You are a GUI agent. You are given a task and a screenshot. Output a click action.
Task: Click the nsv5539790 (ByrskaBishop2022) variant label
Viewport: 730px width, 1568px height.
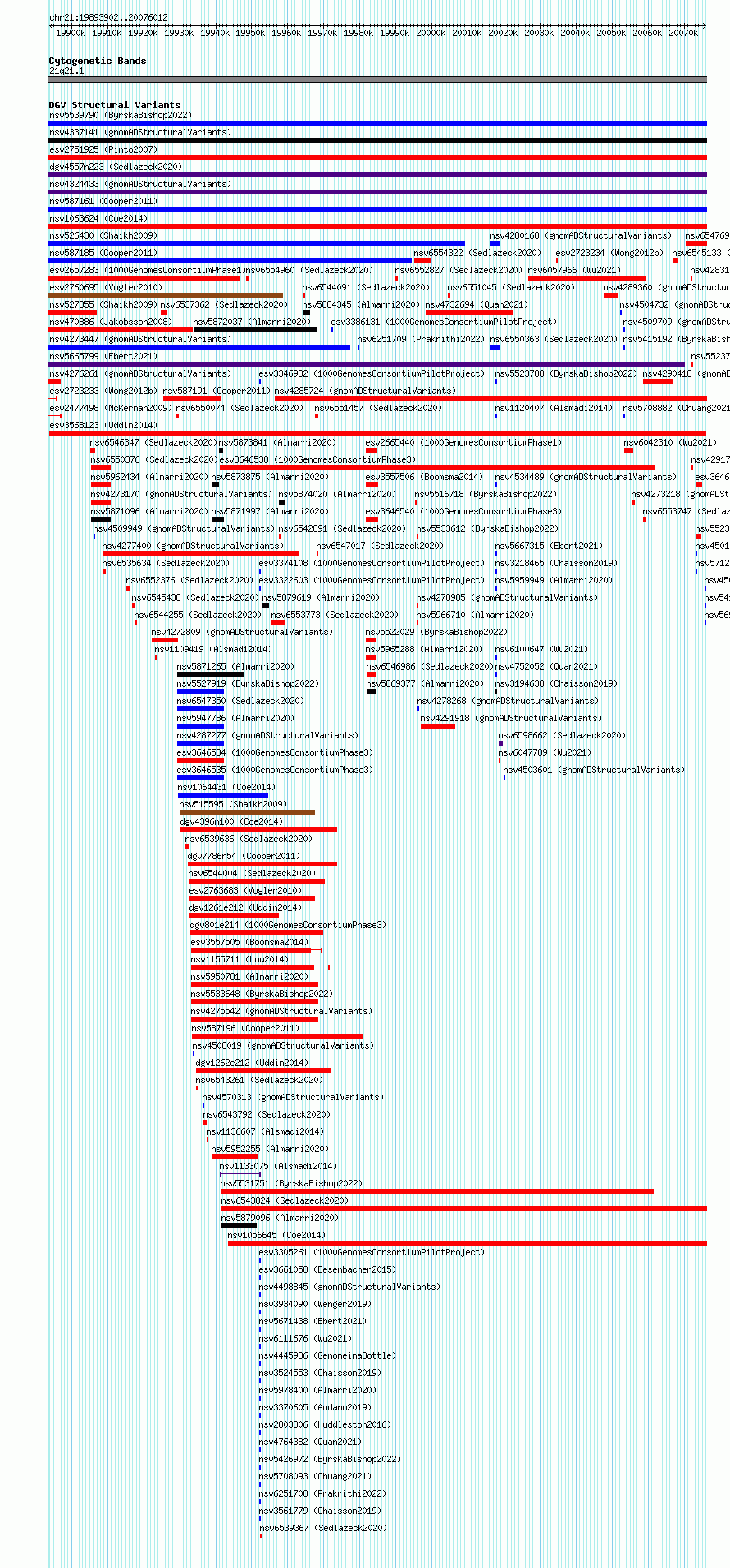point(120,115)
